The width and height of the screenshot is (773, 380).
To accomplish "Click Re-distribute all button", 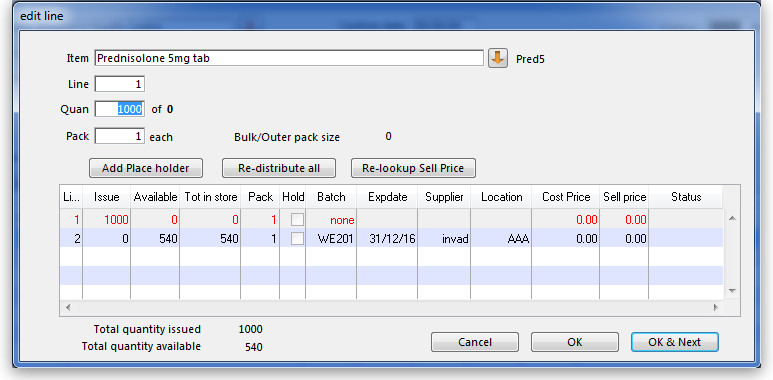I will tap(279, 168).
